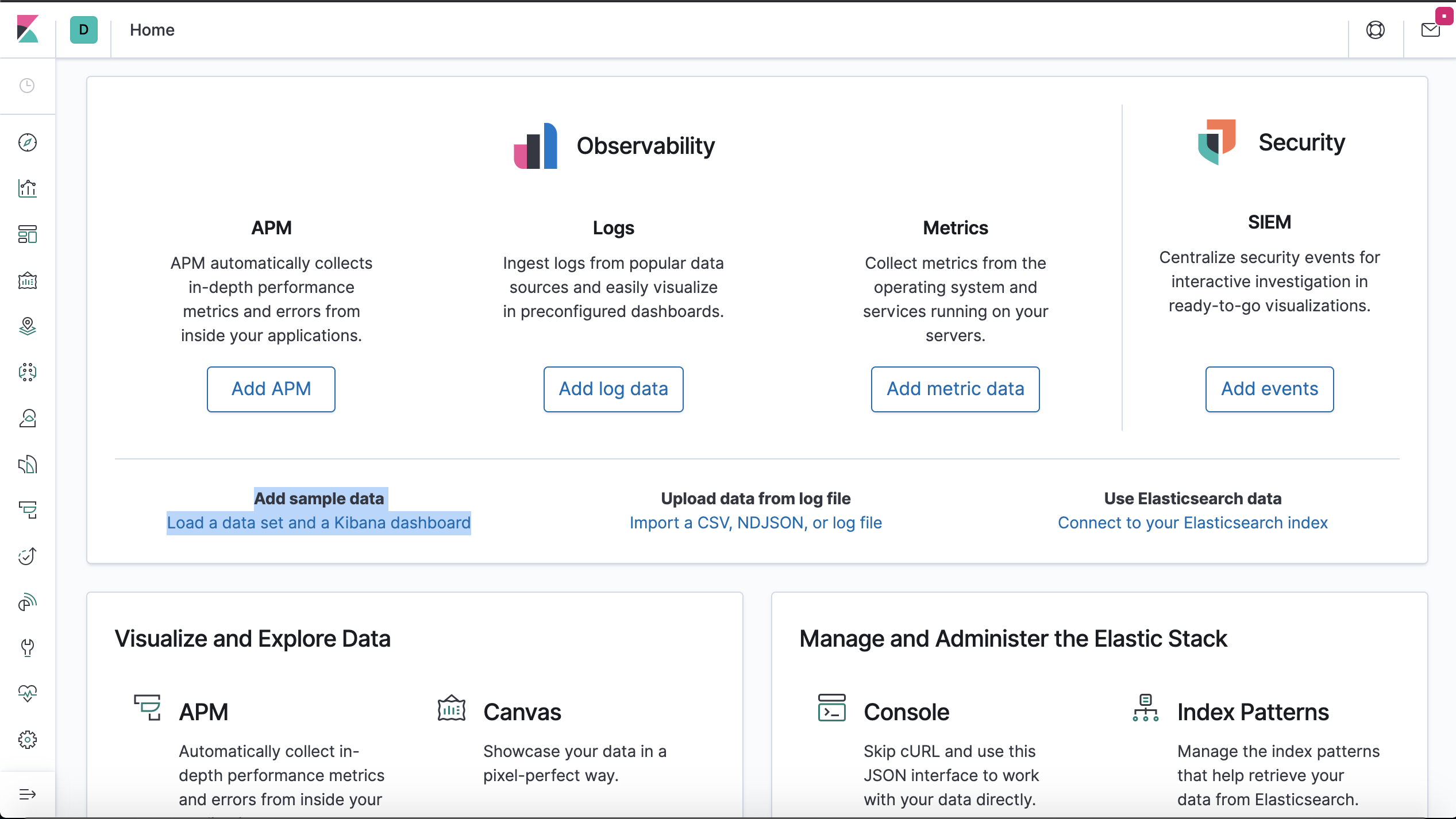Click the SIEM heading
Viewport: 1456px width, 819px height.
(x=1270, y=222)
